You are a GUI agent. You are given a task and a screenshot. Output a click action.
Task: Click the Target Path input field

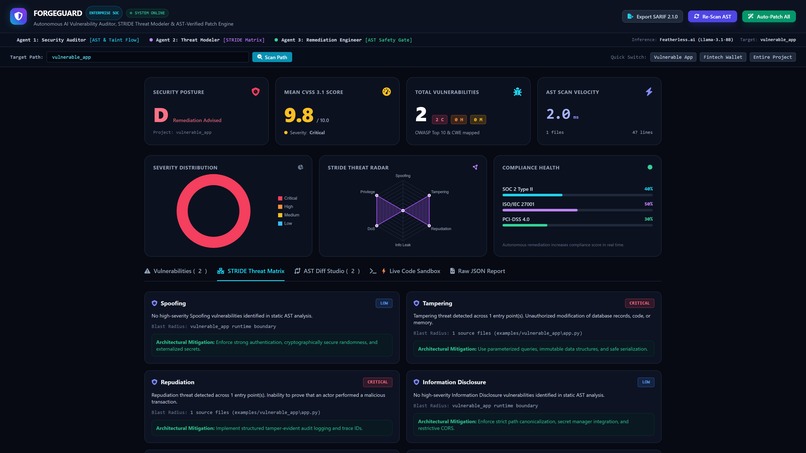coord(148,57)
